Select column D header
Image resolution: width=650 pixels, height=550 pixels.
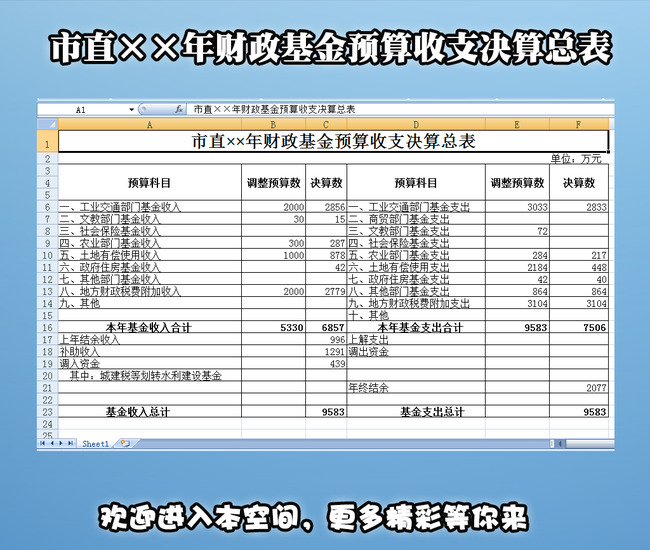point(416,124)
